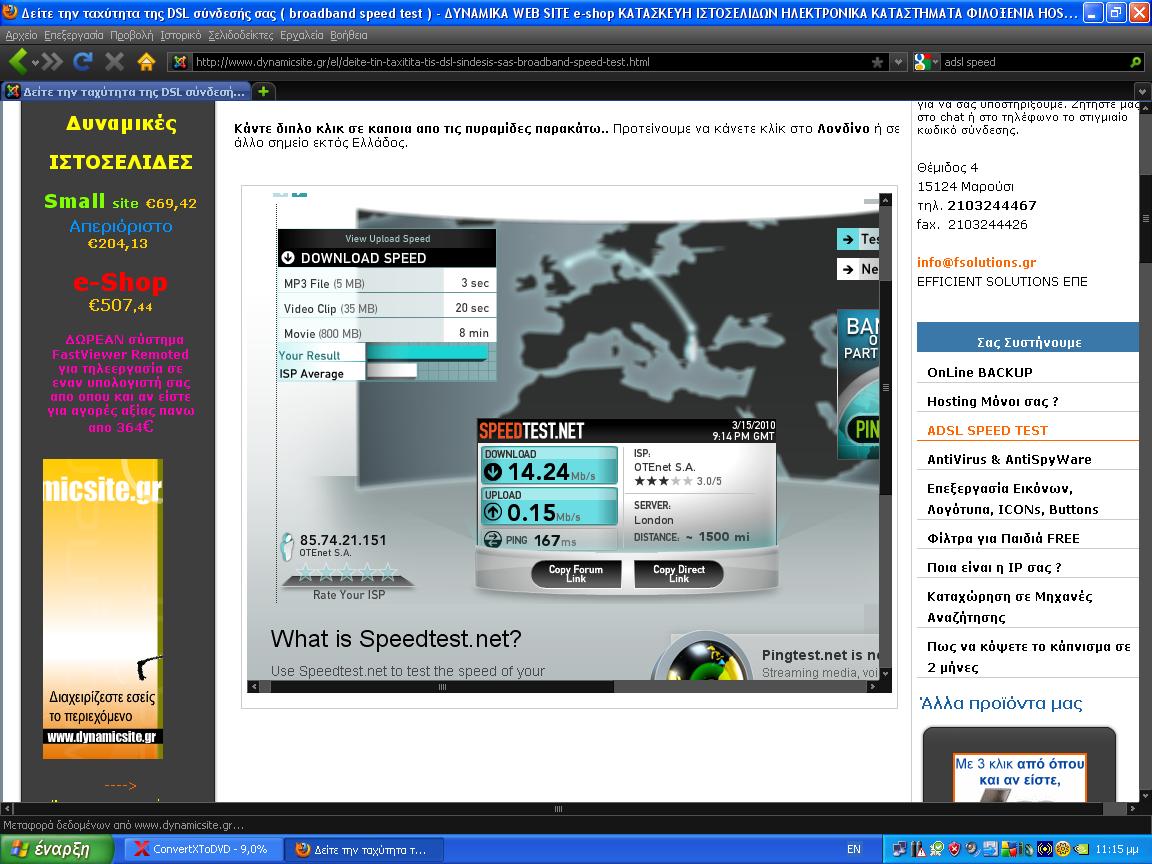The height and width of the screenshot is (864, 1152).
Task: Select the DSL speed test browser tab
Action: click(x=126, y=91)
